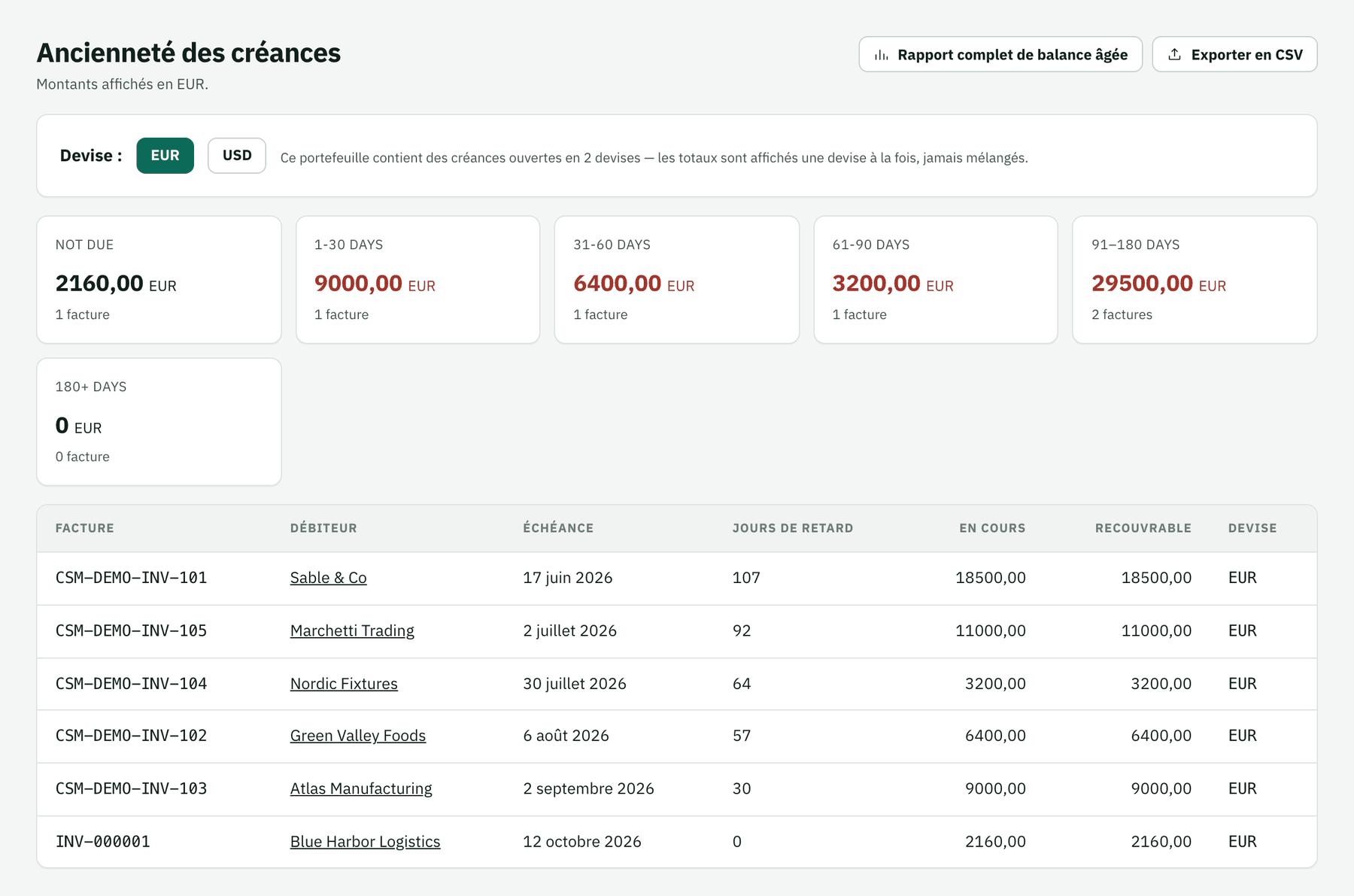Open Rapport complet de balance âgée
The width and height of the screenshot is (1354, 896).
(x=1000, y=54)
